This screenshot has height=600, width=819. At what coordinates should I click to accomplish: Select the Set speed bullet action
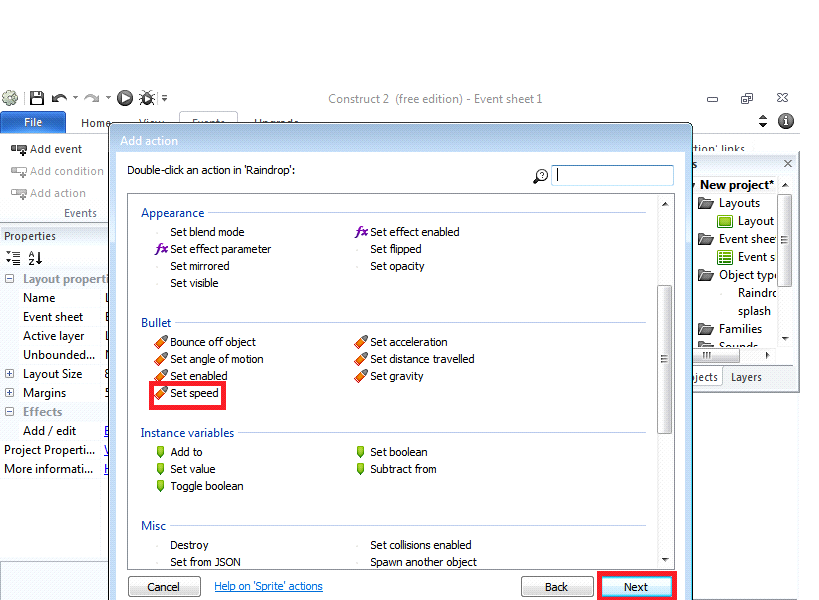(187, 393)
